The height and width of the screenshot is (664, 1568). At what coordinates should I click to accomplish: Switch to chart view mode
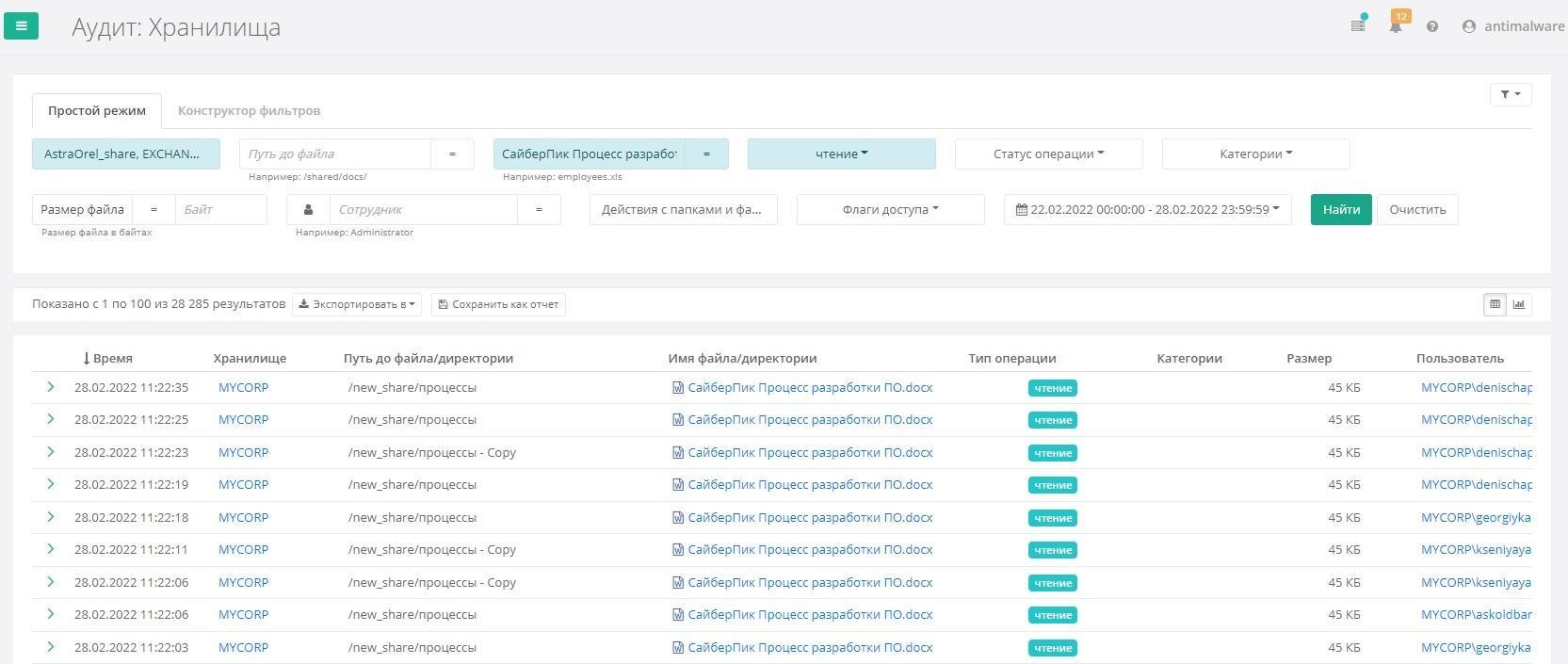click(1519, 304)
